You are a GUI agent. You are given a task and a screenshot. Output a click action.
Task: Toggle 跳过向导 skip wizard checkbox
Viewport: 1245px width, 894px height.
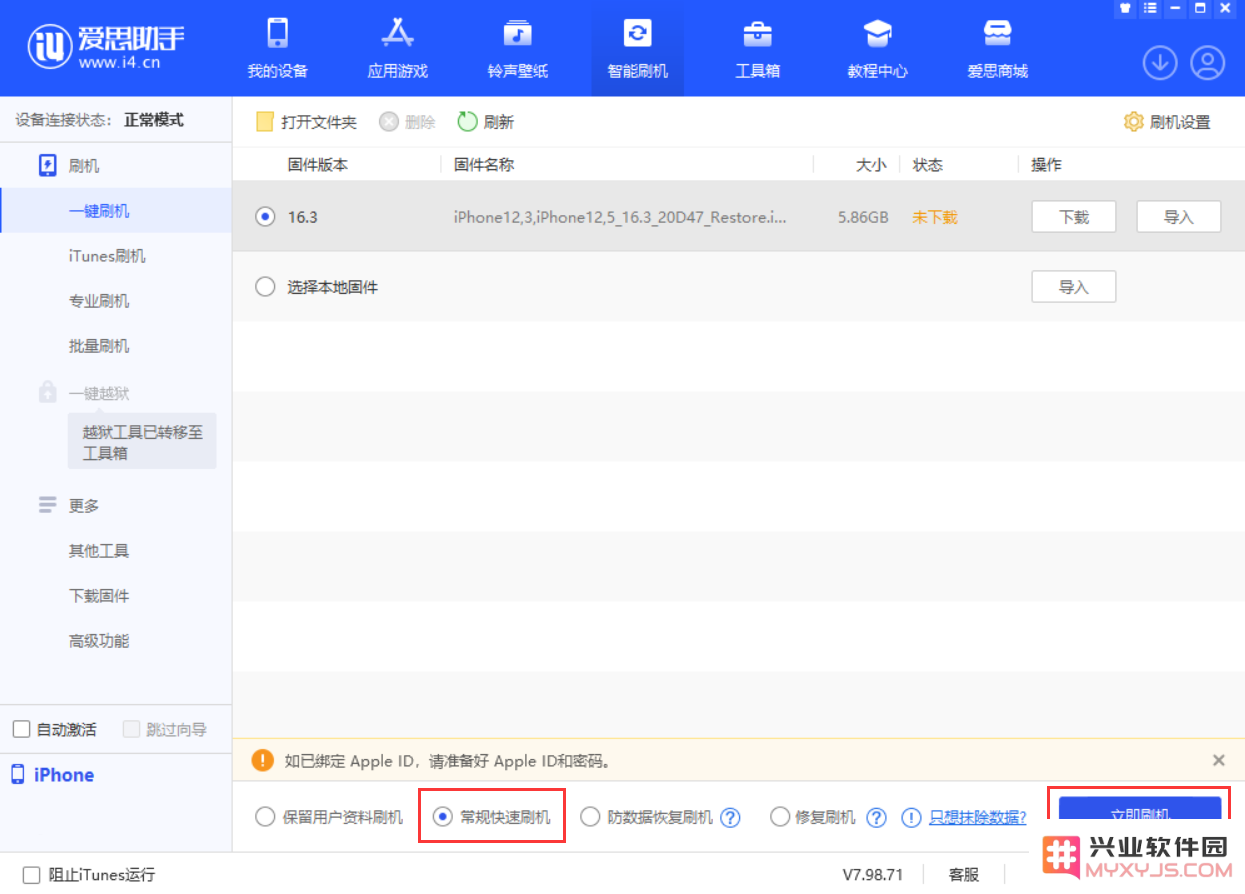pos(131,729)
